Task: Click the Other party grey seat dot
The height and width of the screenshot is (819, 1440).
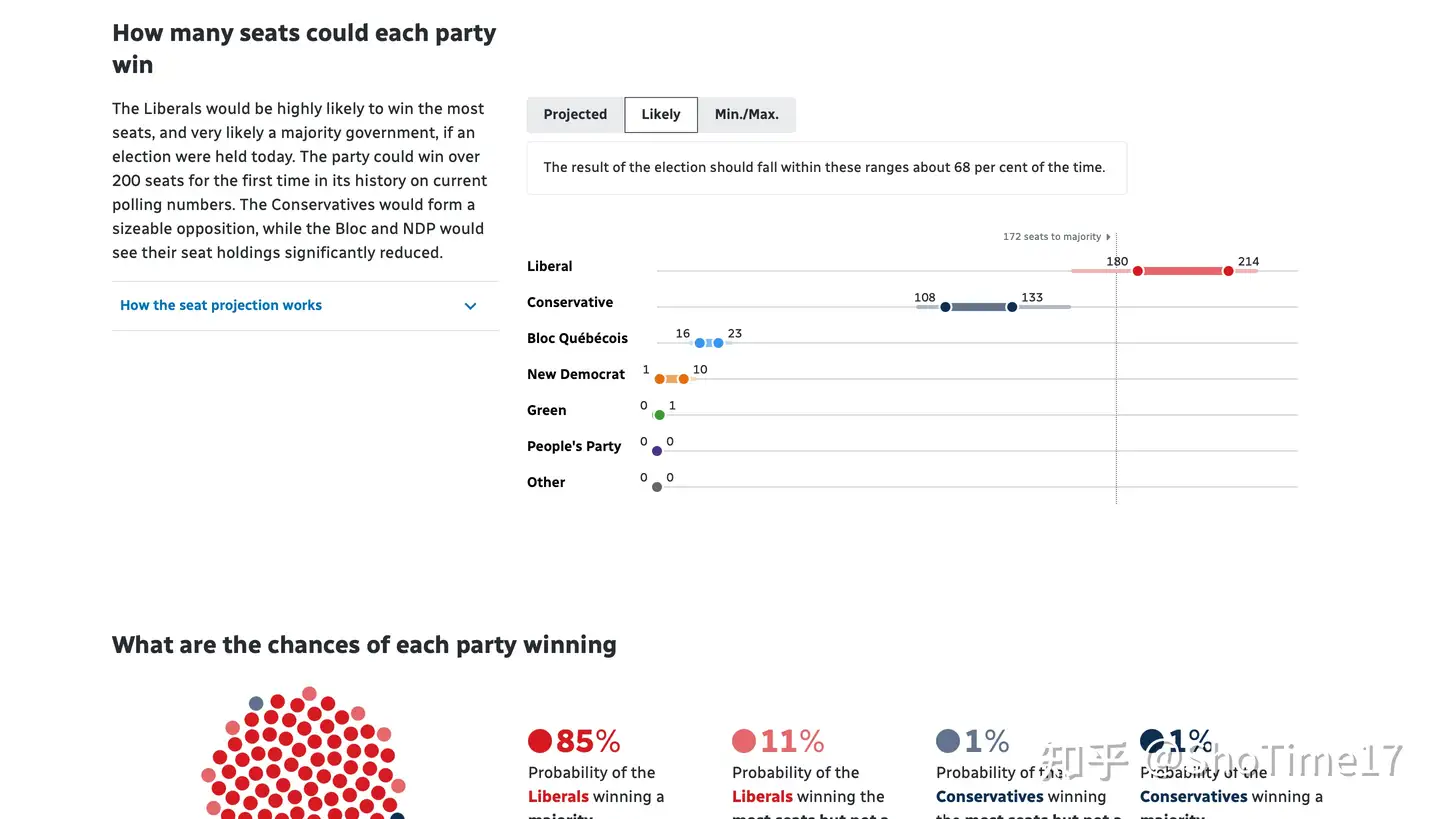Action: (x=657, y=487)
